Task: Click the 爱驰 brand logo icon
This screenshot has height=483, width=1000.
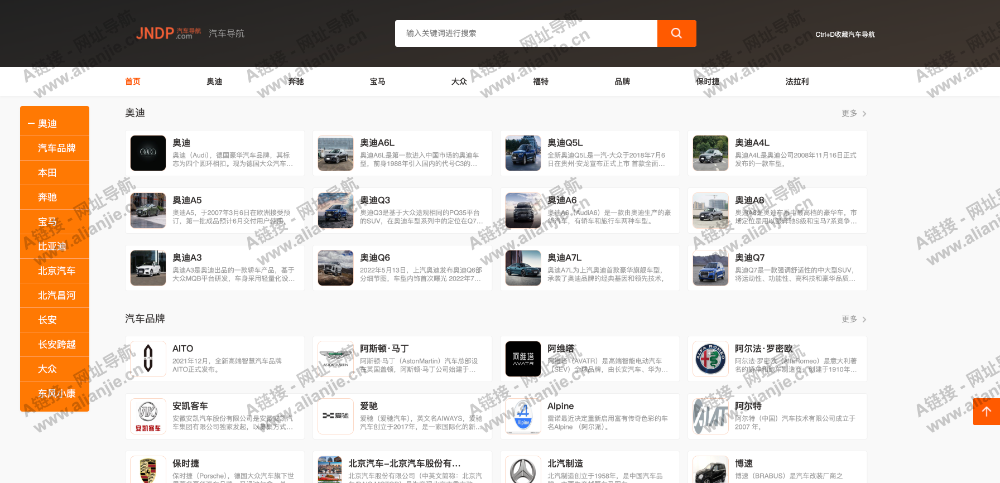Action: tap(335, 416)
